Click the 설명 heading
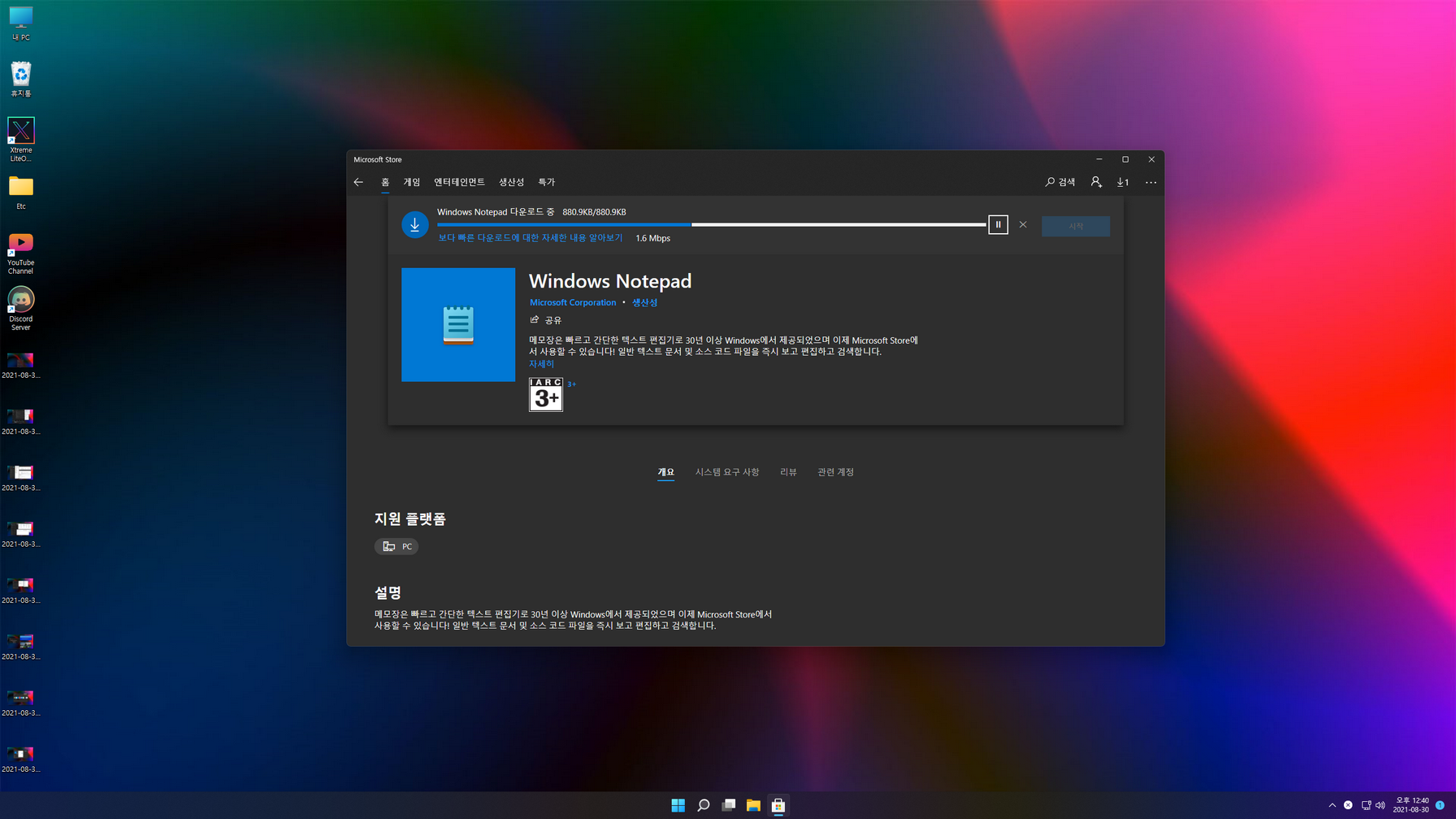 tap(388, 592)
